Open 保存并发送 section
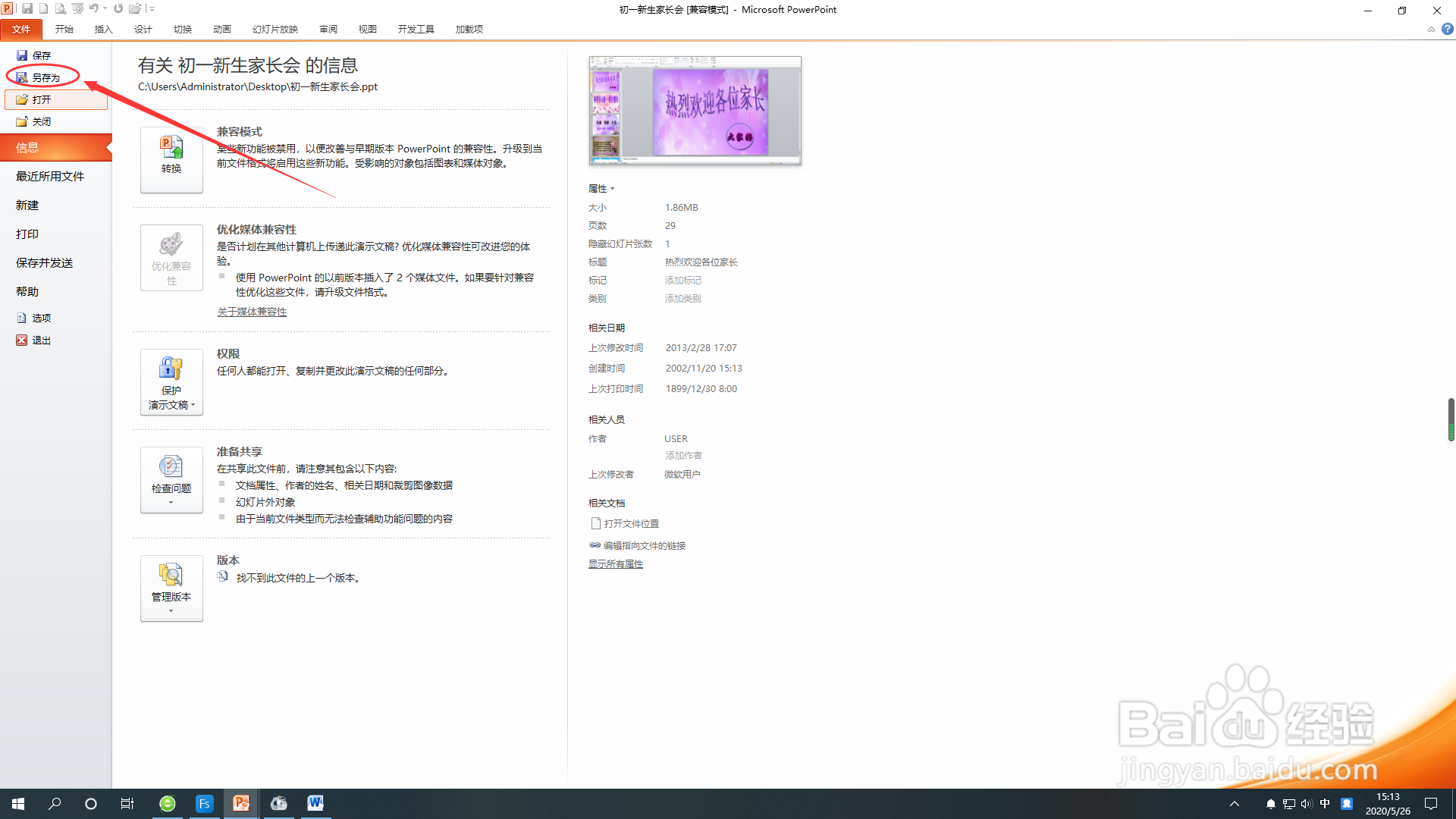This screenshot has width=1456, height=819. click(45, 262)
